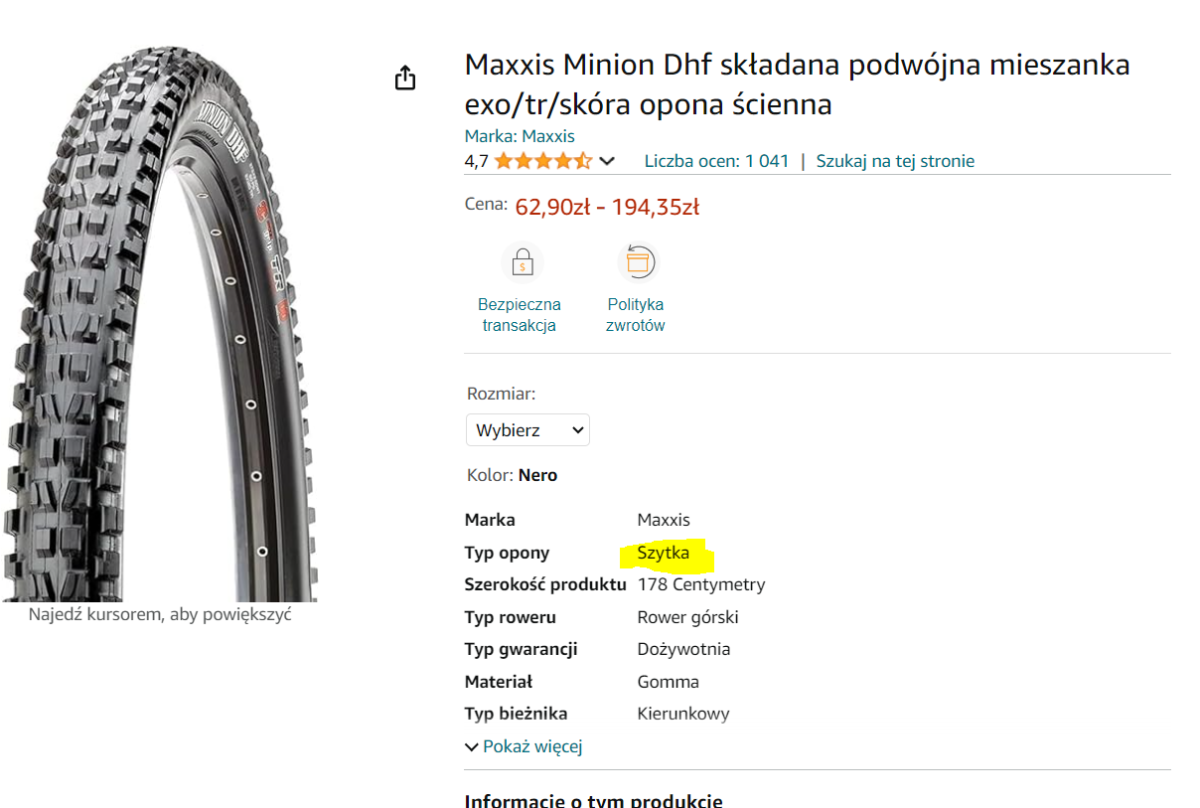The image size is (1200, 808).
Task: Expand the rating breakdown chevron
Action: point(607,161)
